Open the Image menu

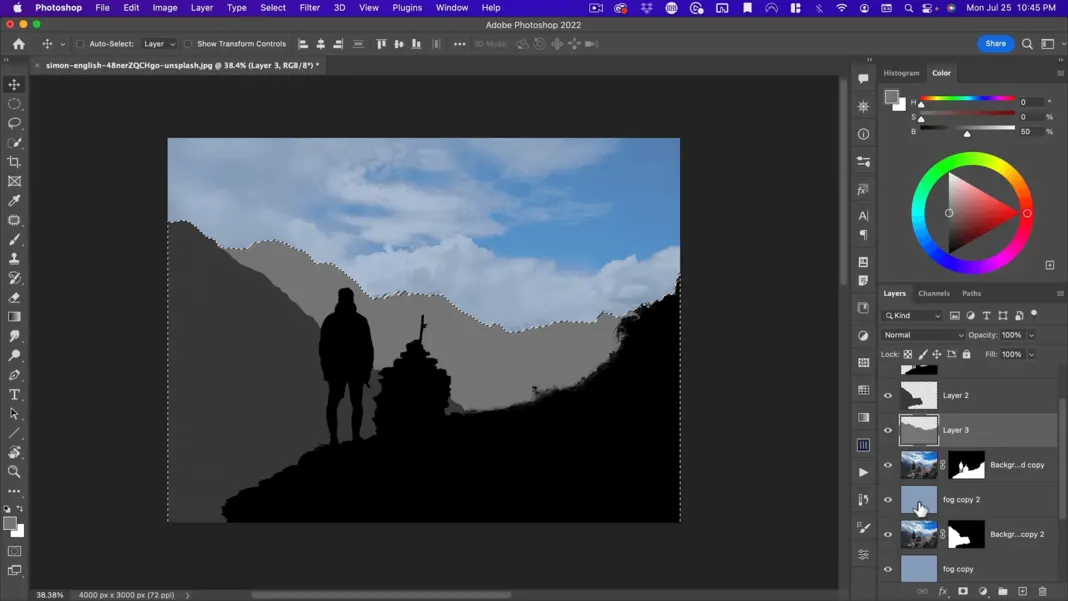(x=164, y=7)
